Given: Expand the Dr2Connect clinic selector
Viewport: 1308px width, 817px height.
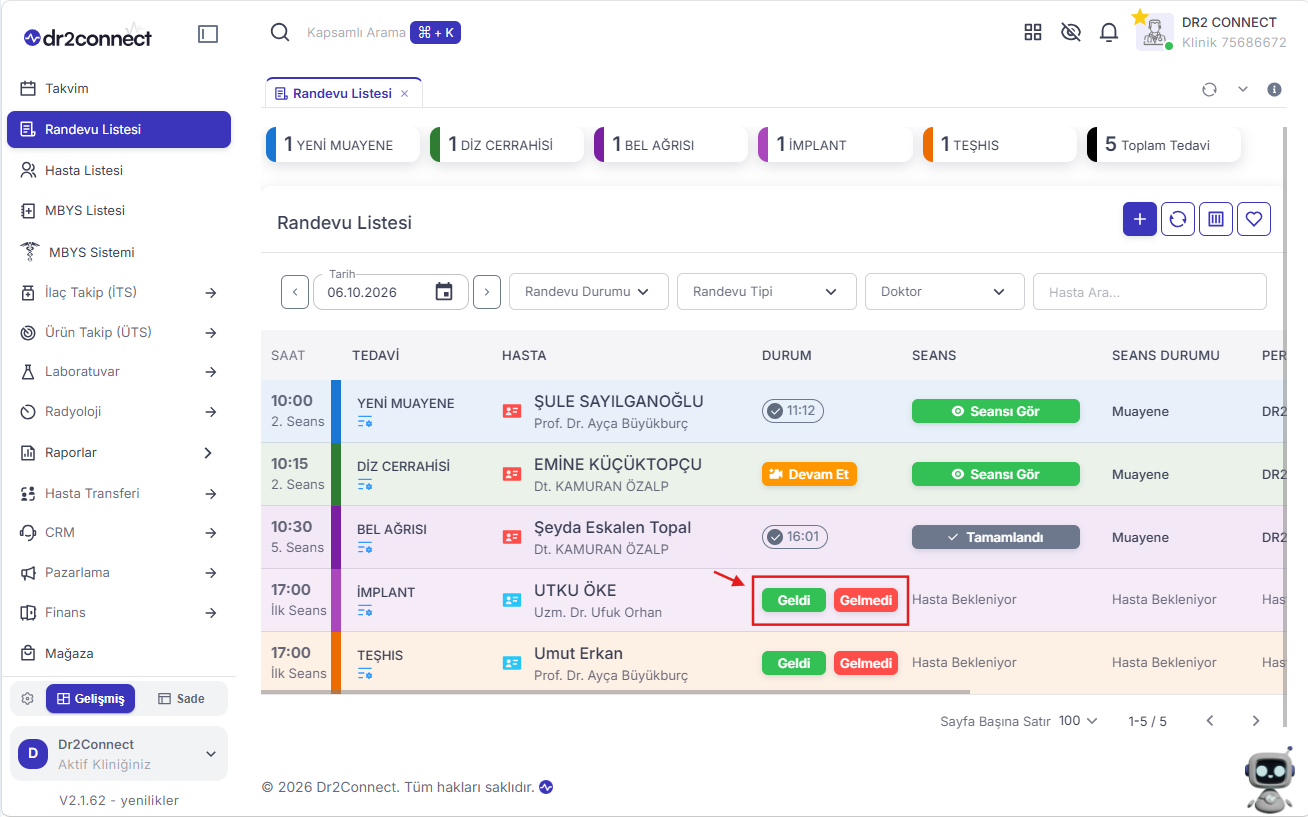Looking at the screenshot, I should [x=119, y=754].
